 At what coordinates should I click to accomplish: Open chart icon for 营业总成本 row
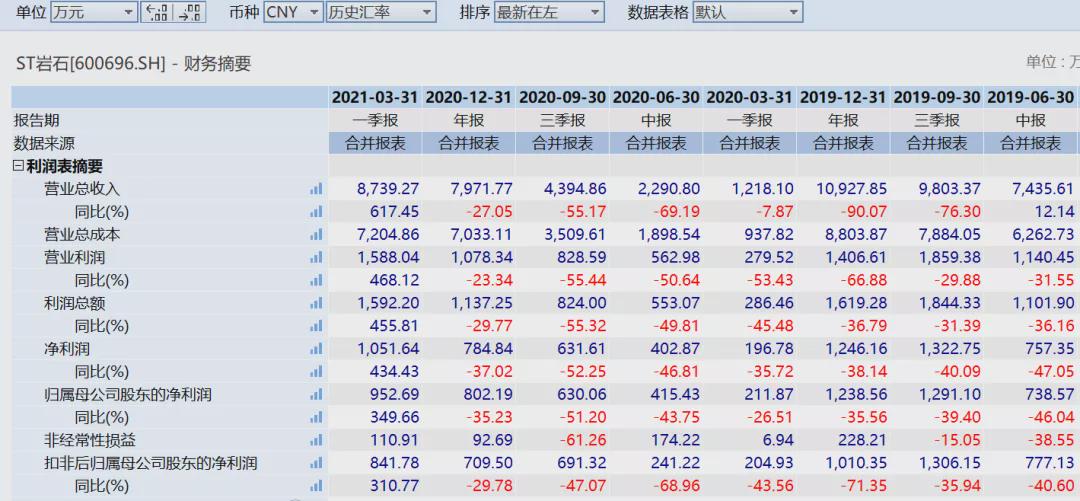[316, 234]
